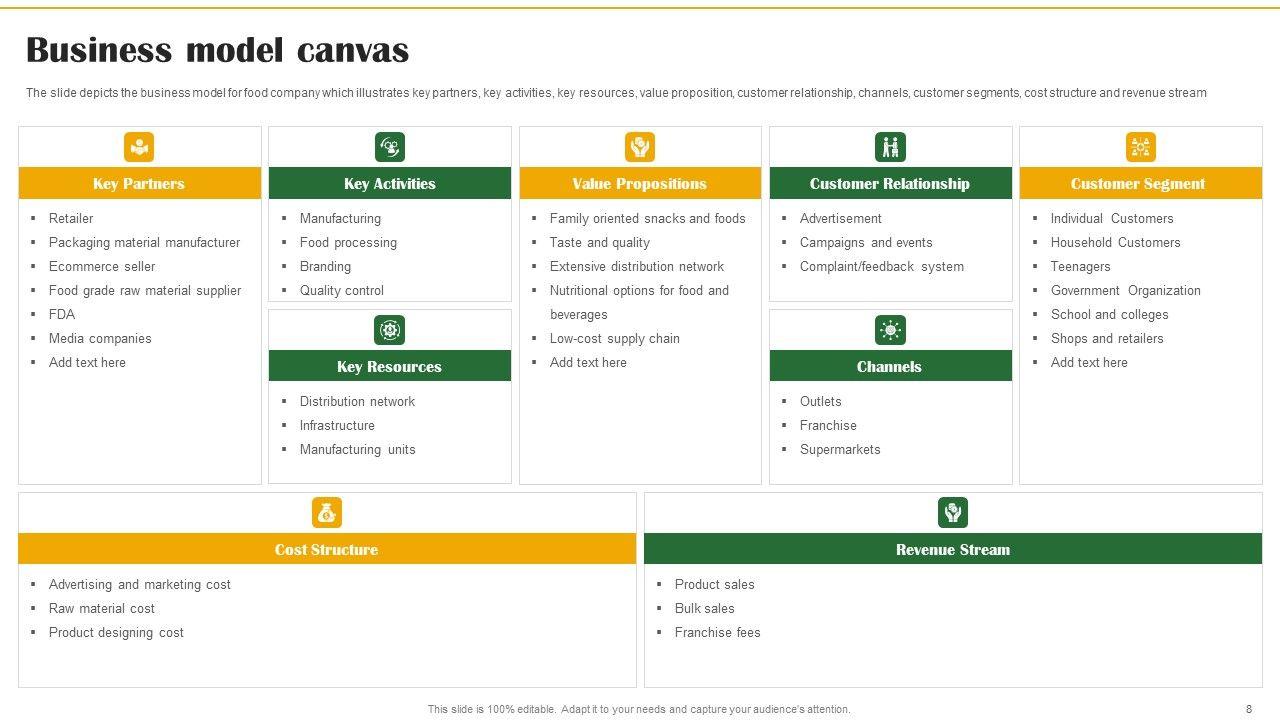Click the 'Quality control' bullet
This screenshot has height=720, width=1280.
(x=342, y=290)
